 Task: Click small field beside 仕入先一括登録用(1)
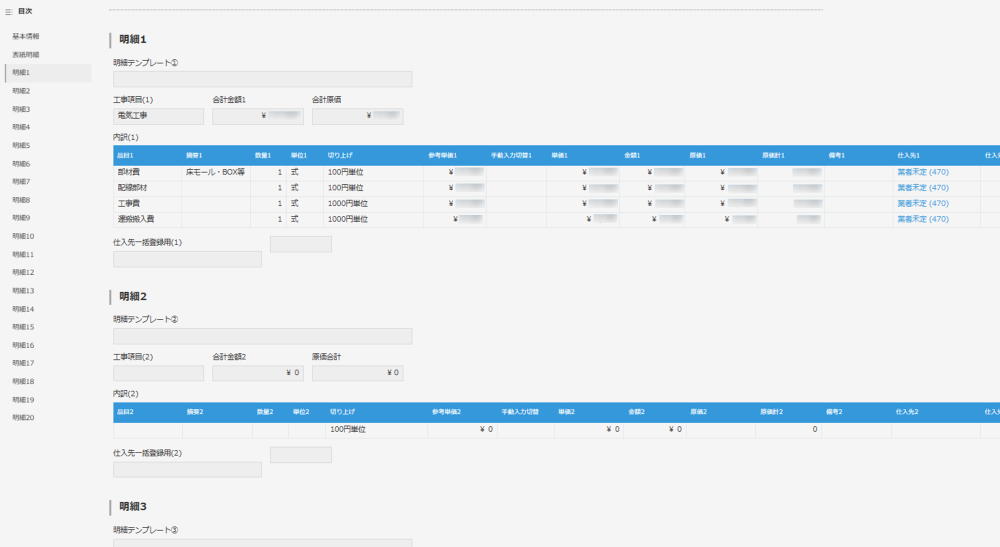click(x=301, y=244)
